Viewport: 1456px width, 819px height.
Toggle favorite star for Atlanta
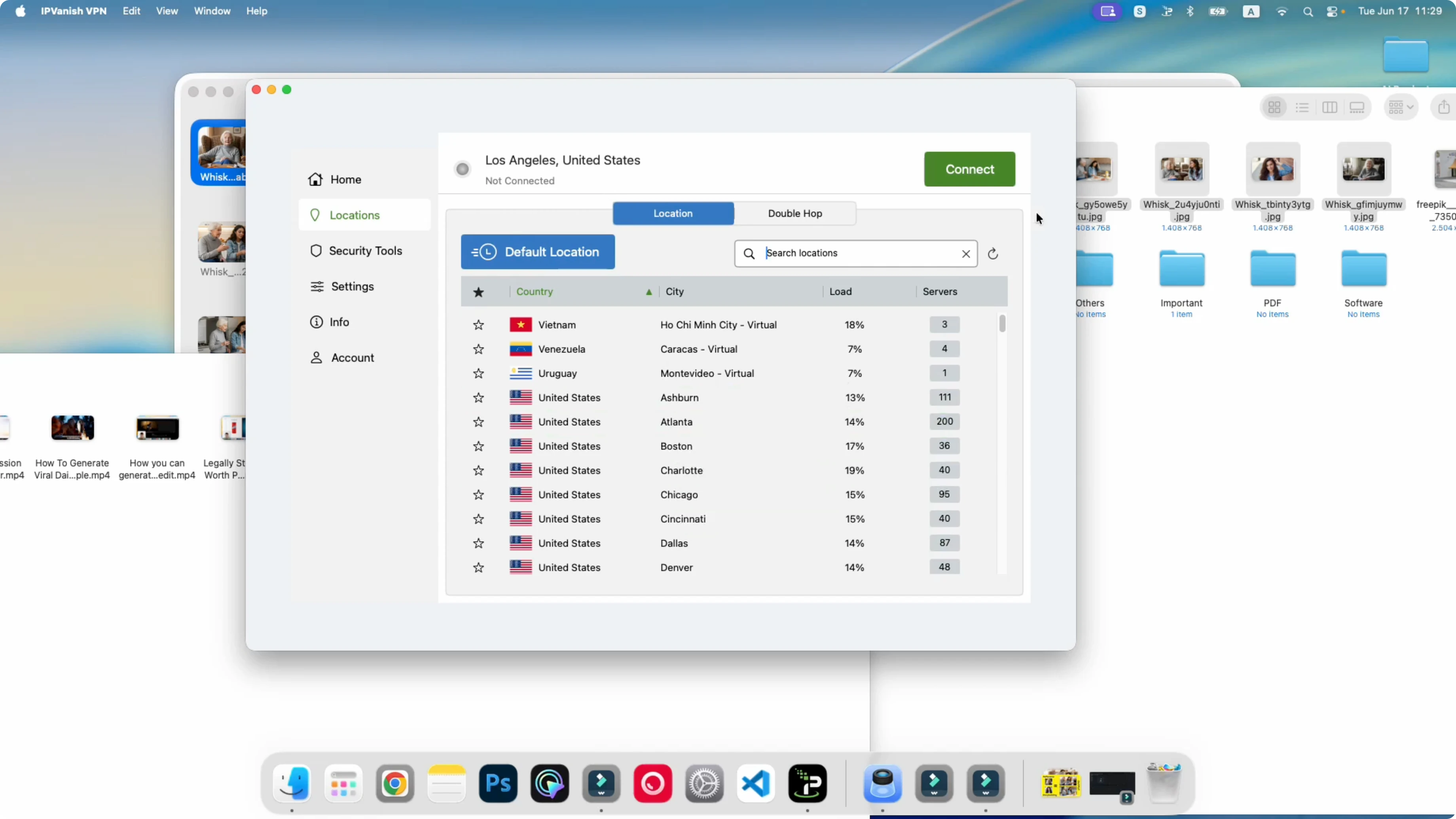pos(478,422)
